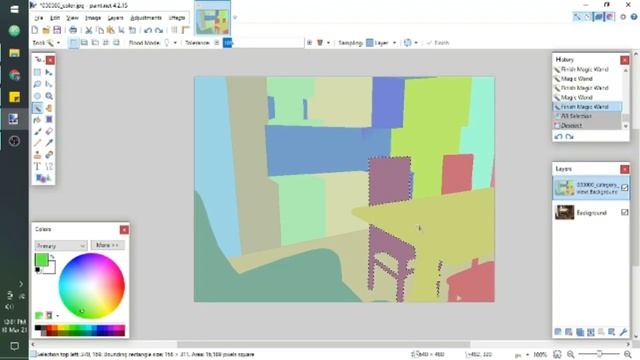Open the Edit menu
The width and height of the screenshot is (640, 360).
pos(55,18)
